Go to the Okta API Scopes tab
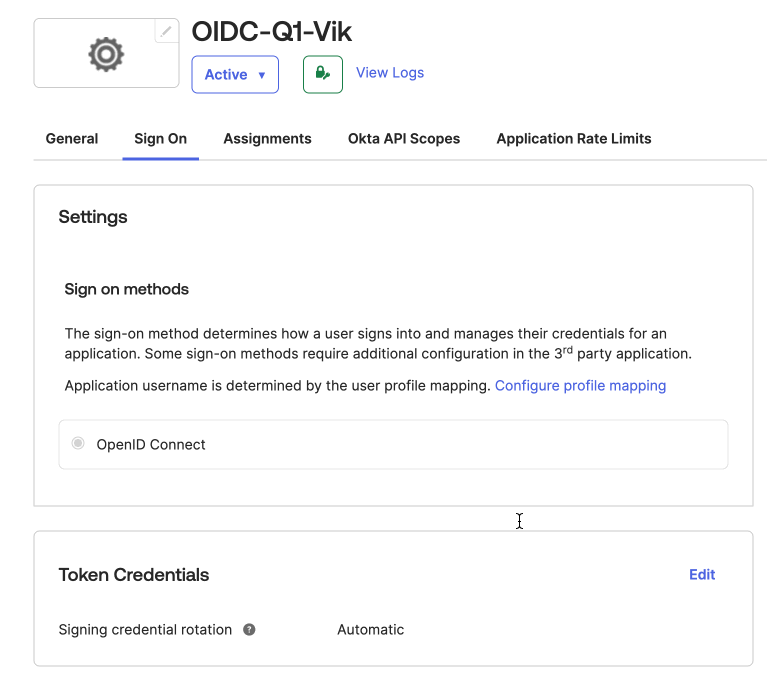Image resolution: width=767 pixels, height=685 pixels. (404, 139)
